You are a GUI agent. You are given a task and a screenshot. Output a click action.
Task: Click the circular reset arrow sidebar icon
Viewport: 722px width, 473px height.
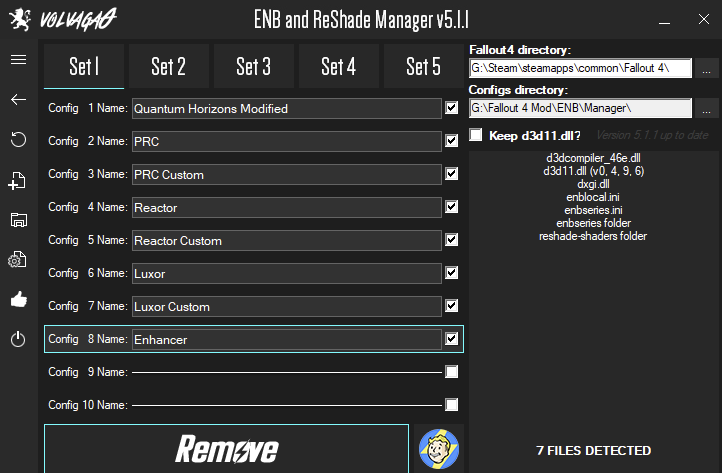tap(18, 139)
